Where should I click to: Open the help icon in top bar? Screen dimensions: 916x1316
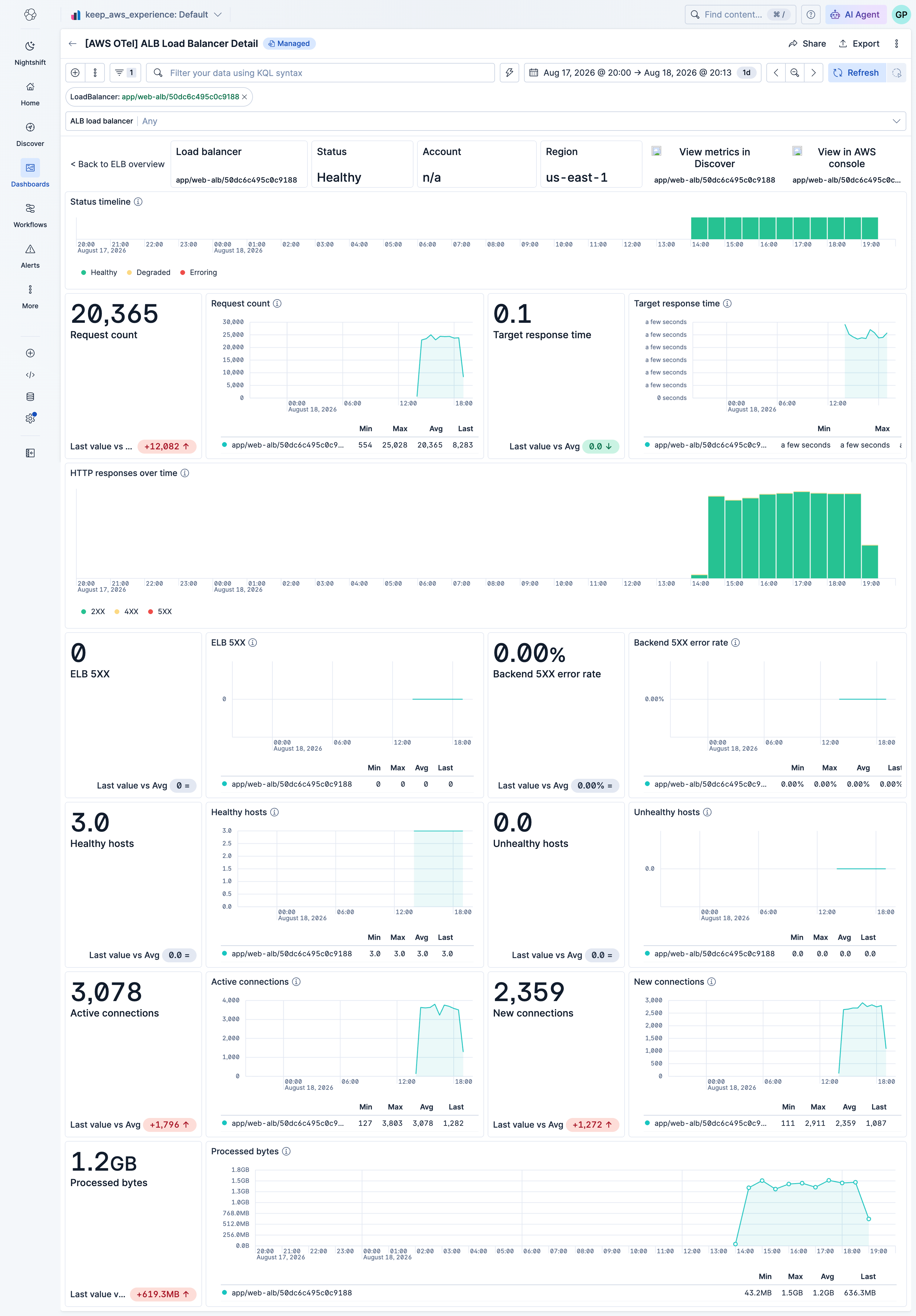811,14
